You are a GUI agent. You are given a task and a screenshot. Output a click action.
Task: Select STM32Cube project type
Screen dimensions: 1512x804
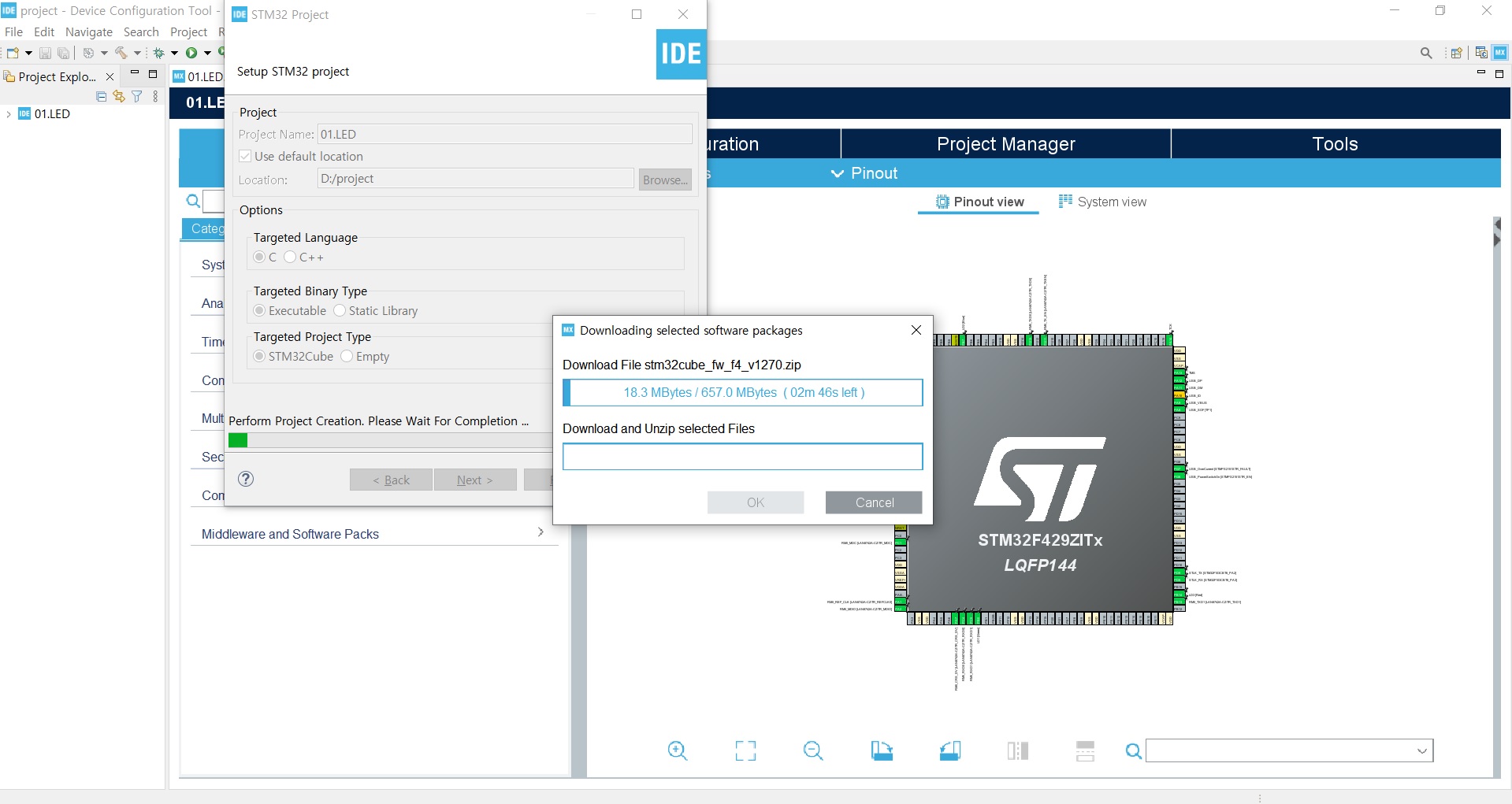(x=259, y=356)
